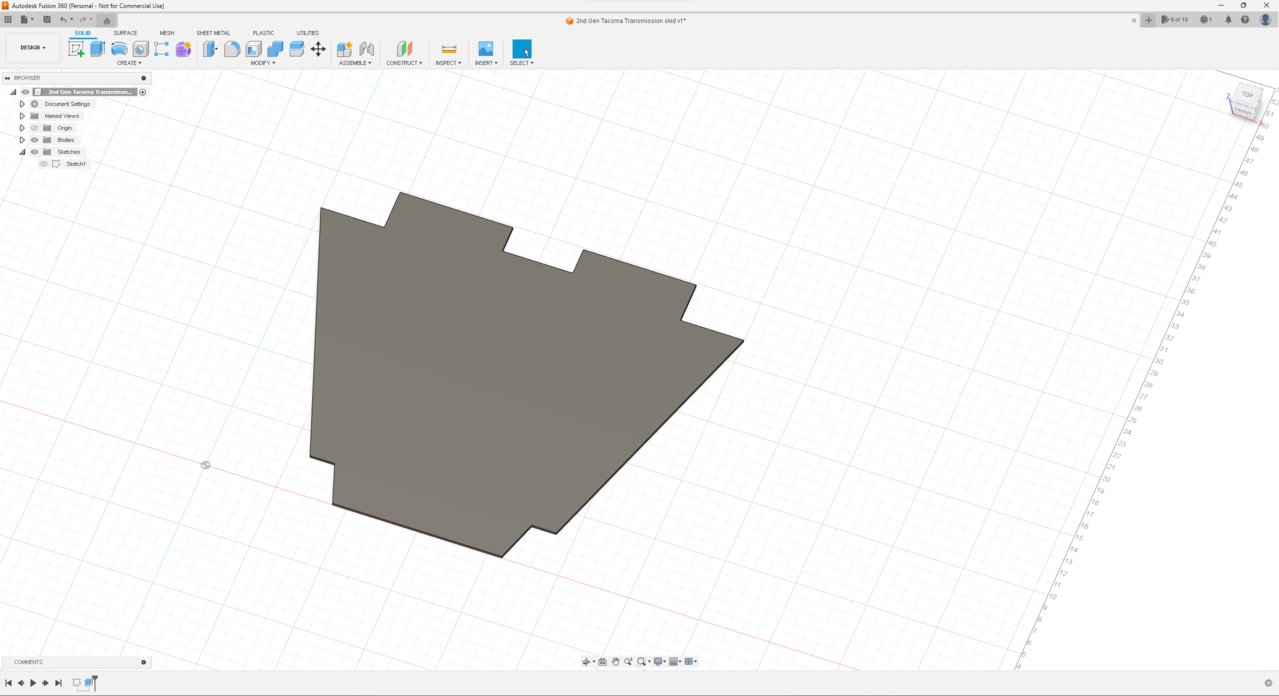Collapse the root component tree node
1279x696 pixels.
click(13, 92)
